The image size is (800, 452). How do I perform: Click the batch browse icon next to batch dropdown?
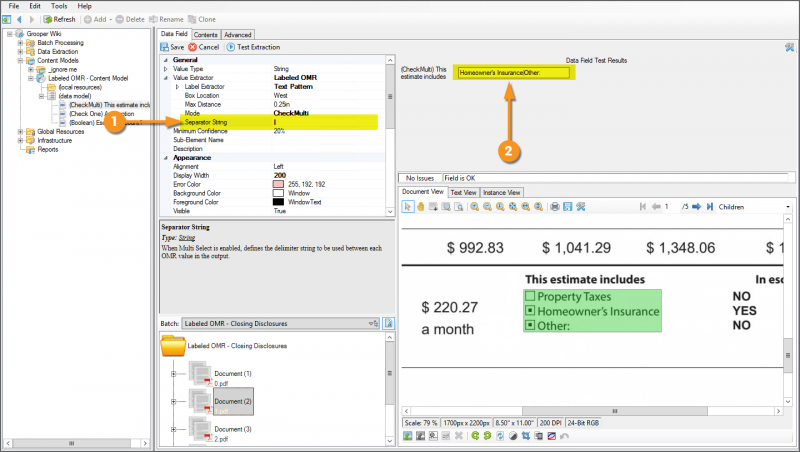[389, 323]
